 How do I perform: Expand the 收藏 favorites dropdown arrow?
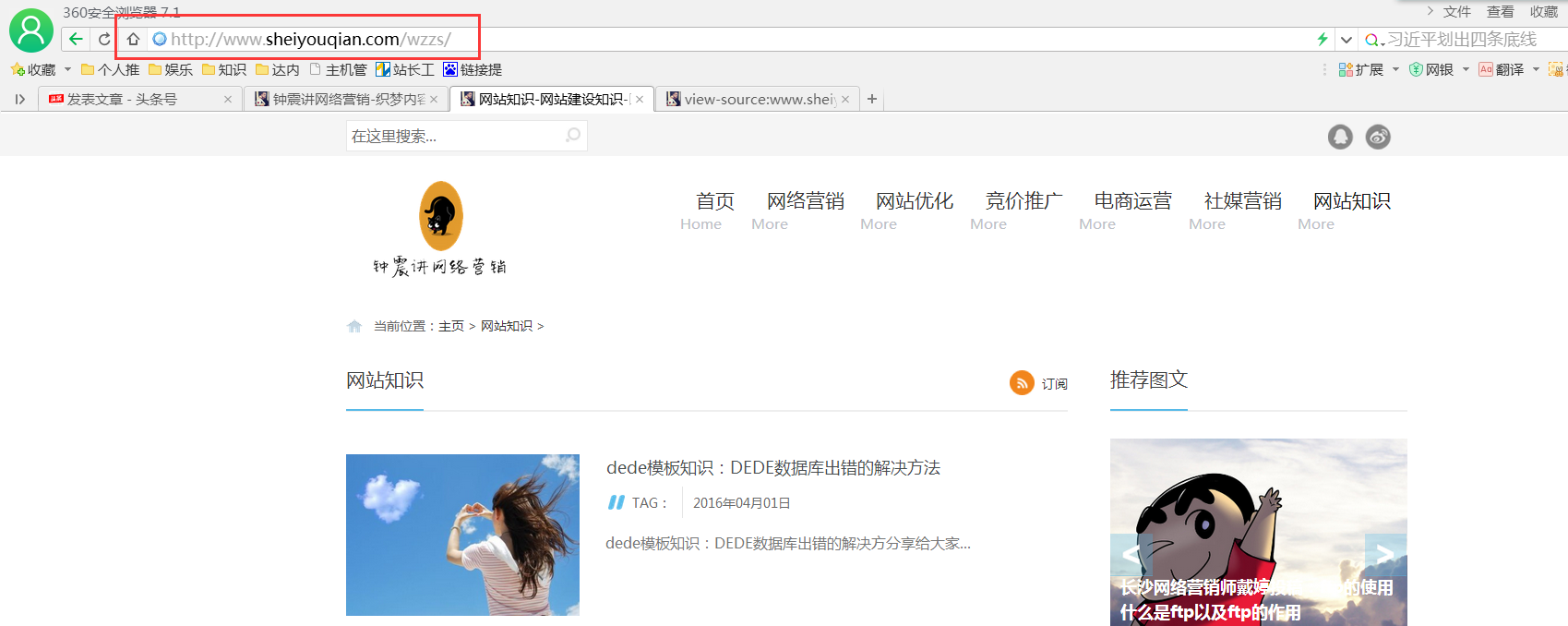tap(67, 69)
